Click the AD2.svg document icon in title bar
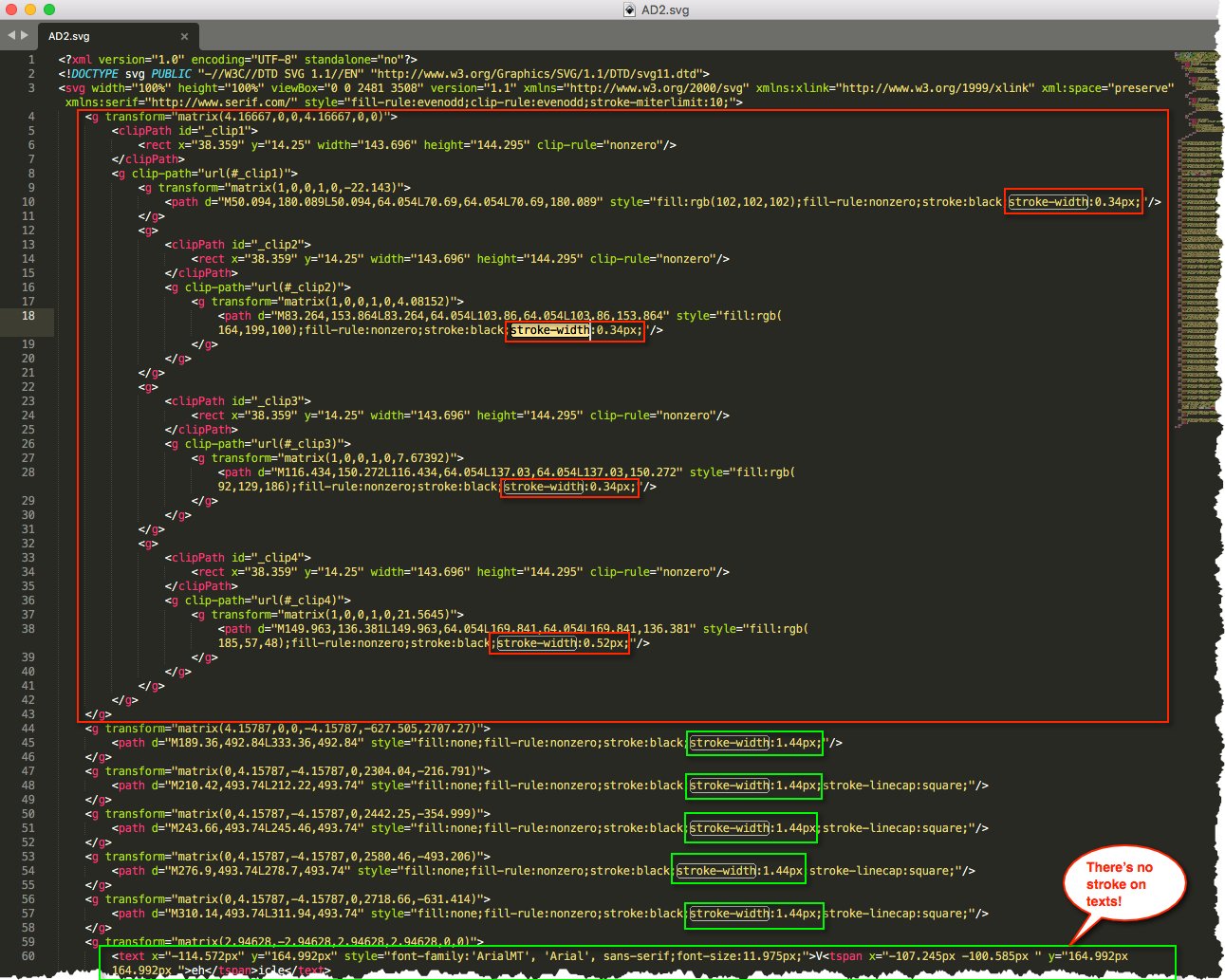Viewport: 1225px width, 980px height. coord(629,9)
